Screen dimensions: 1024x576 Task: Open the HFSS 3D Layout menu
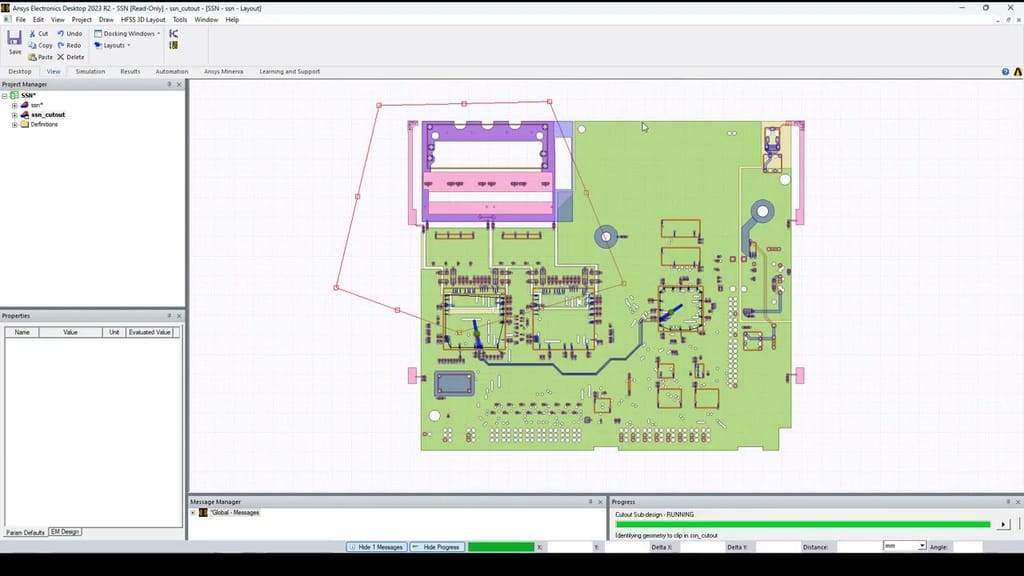click(x=143, y=20)
